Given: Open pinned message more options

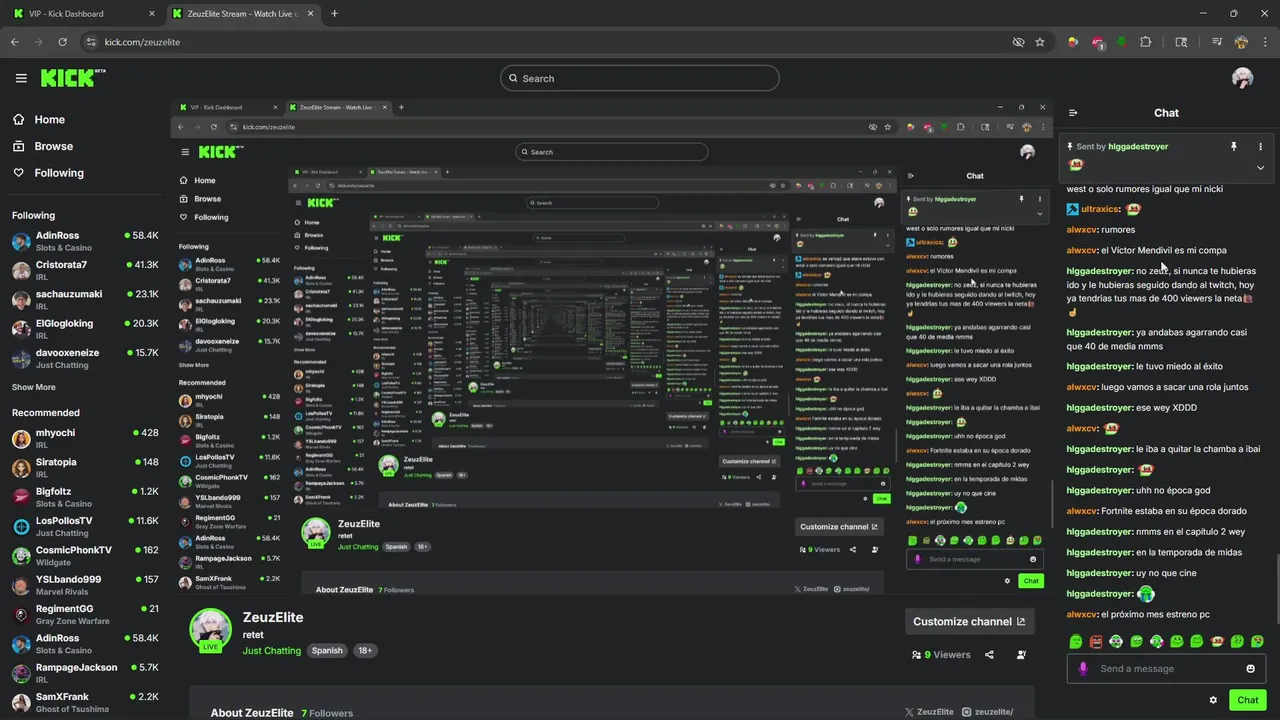Looking at the screenshot, I should pyautogui.click(x=1260, y=146).
